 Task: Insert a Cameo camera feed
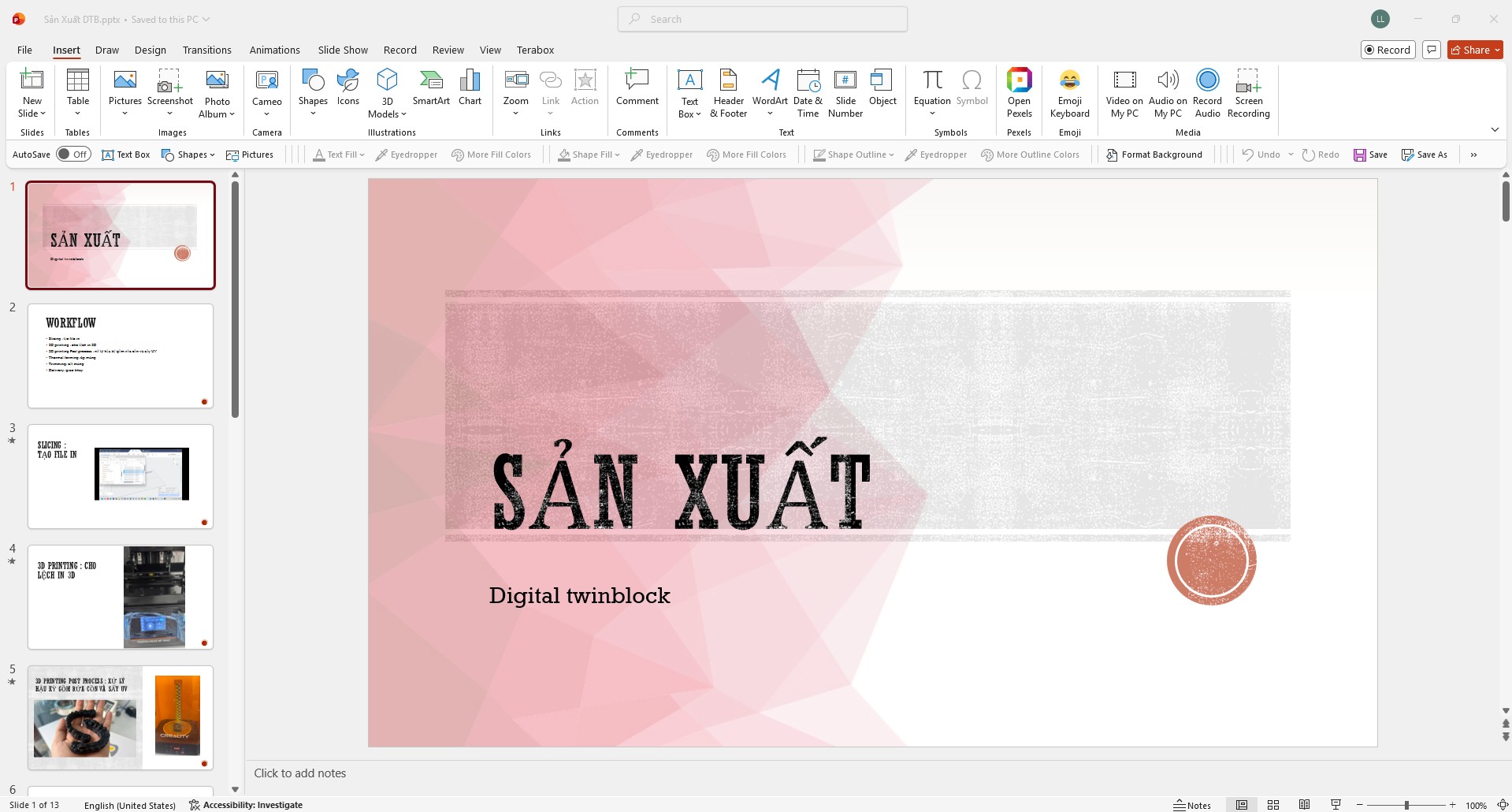(267, 93)
